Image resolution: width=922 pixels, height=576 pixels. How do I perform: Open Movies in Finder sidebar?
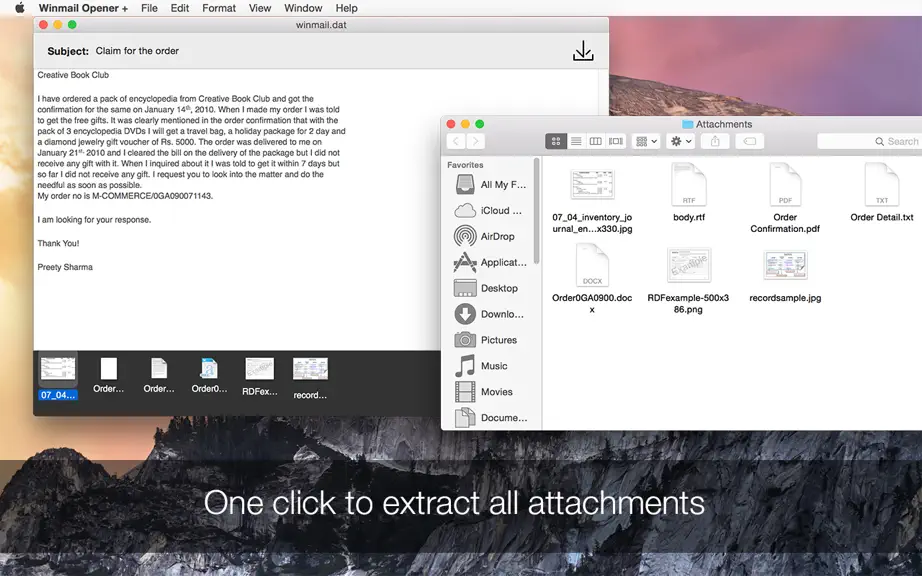pyautogui.click(x=483, y=391)
